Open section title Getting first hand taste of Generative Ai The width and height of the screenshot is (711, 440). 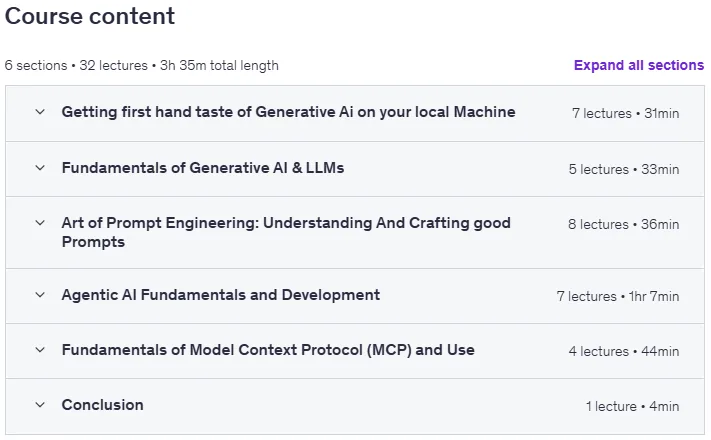288,112
